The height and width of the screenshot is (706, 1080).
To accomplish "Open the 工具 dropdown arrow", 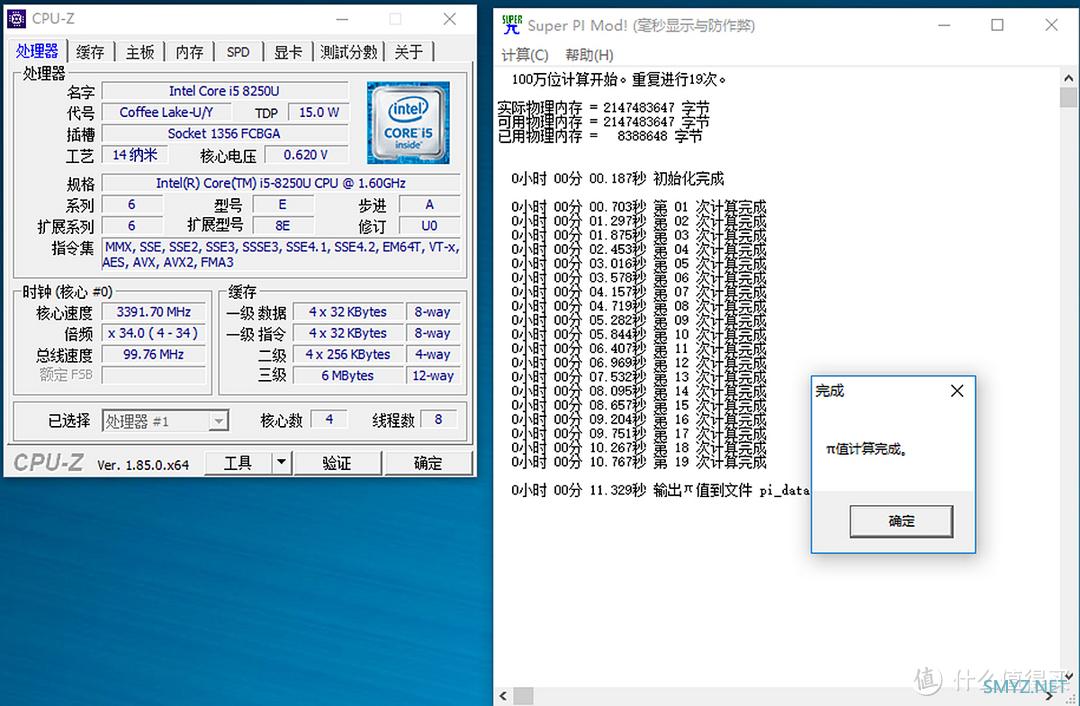I will tap(281, 462).
